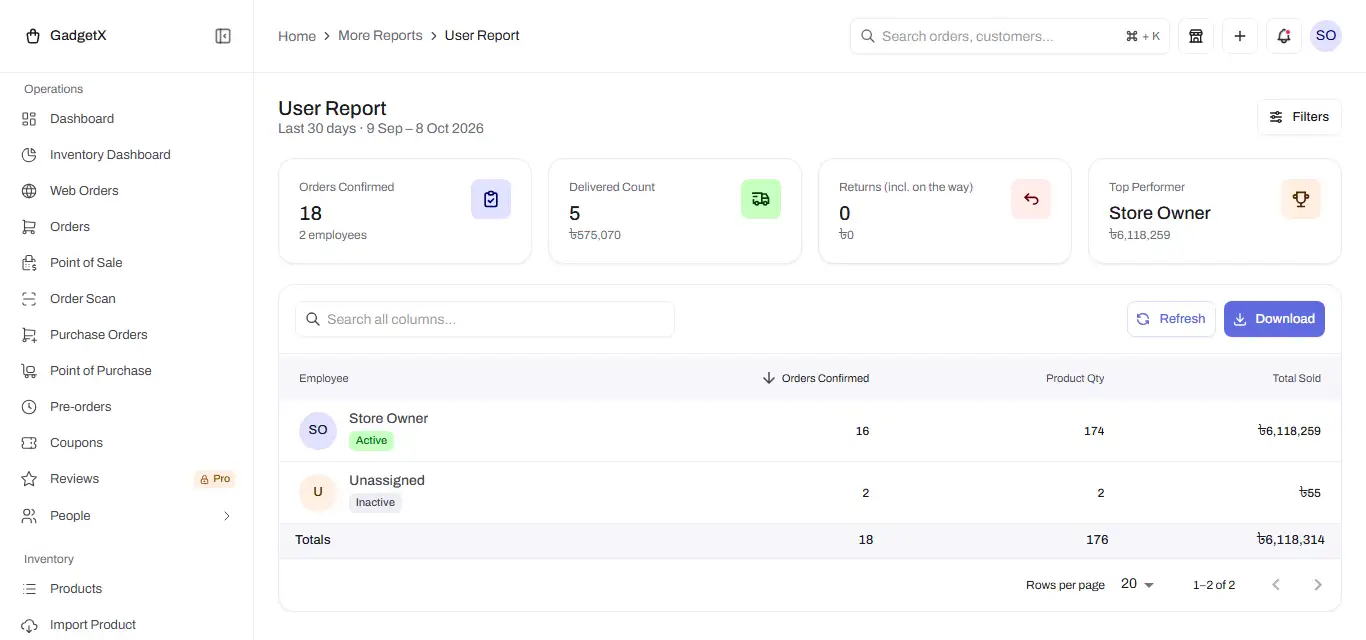Click the ৳575,070 delivered amount
The width and height of the screenshot is (1366, 640).
[595, 235]
